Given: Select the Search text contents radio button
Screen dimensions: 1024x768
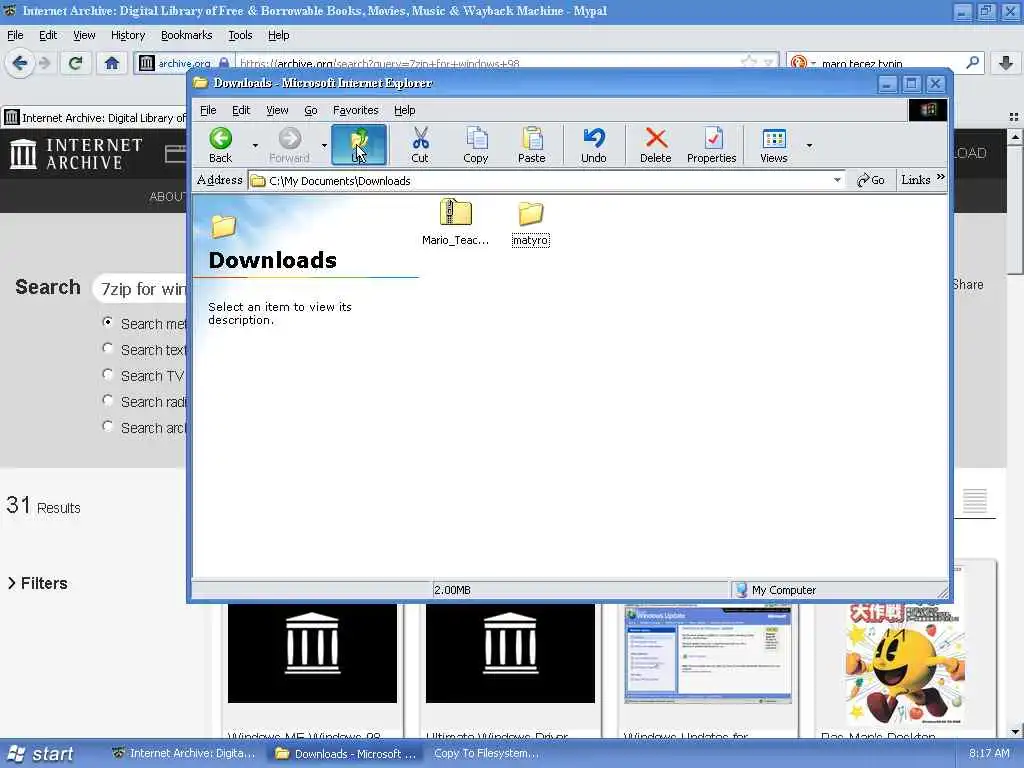Looking at the screenshot, I should tap(108, 348).
